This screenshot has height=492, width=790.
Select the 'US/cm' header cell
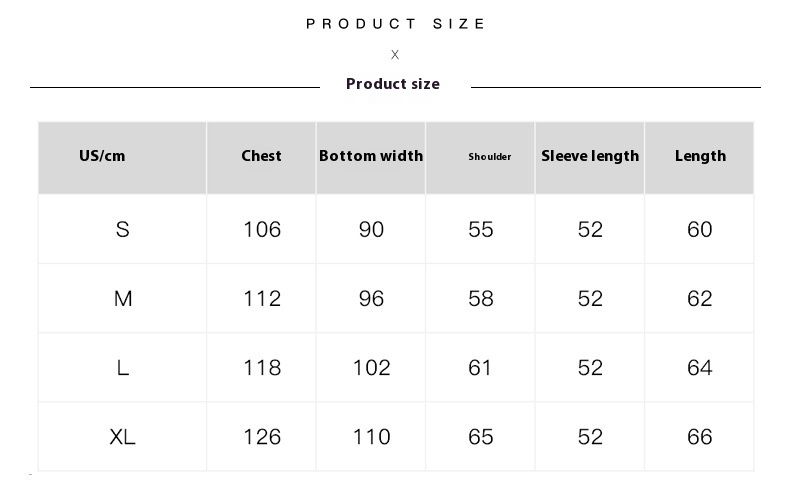coord(102,156)
